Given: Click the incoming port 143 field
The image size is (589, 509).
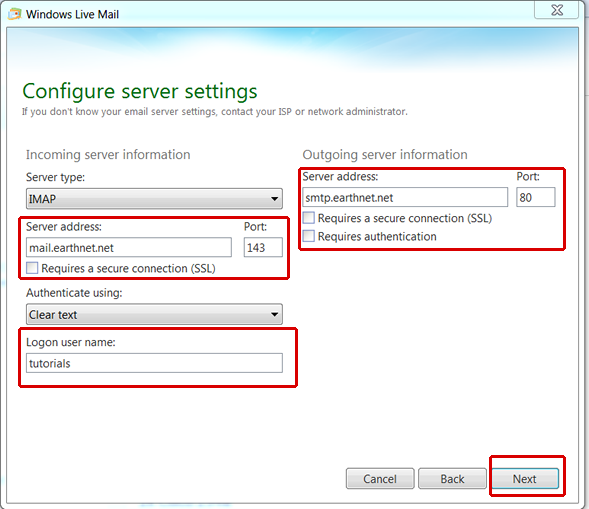Looking at the screenshot, I should tap(263, 248).
